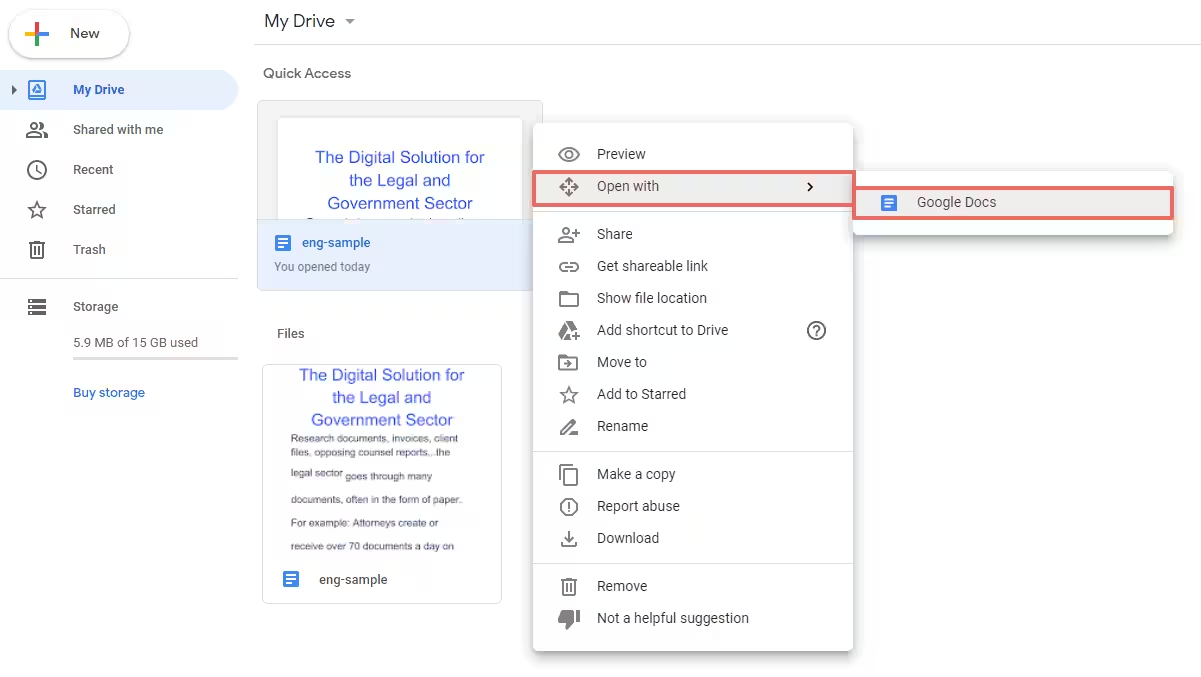Open eng-sample thumbnail under Files
Viewport: 1201px width, 677px height.
381,460
